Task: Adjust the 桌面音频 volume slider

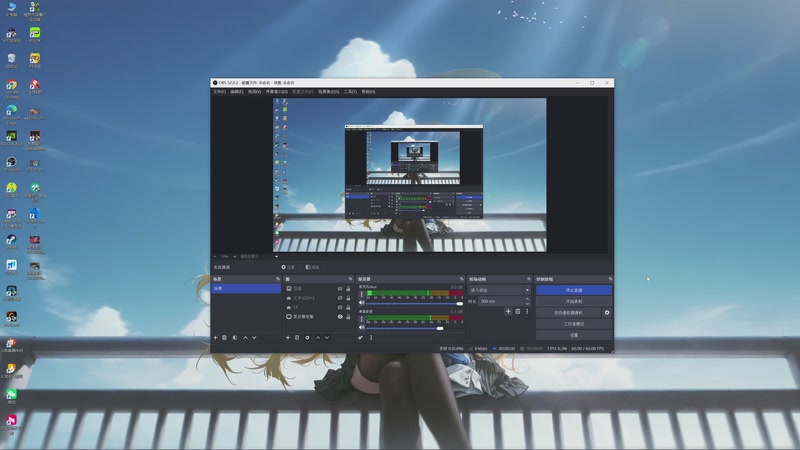Action: pos(413,328)
